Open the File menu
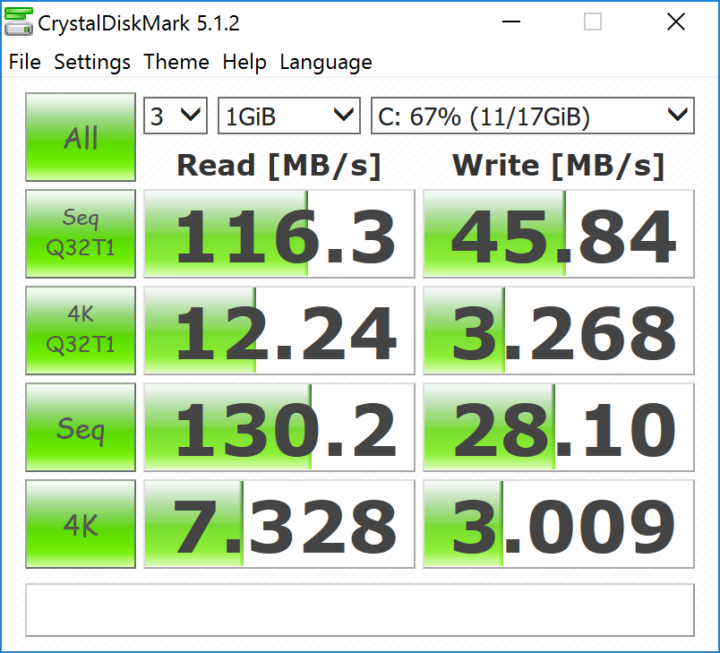Image resolution: width=720 pixels, height=653 pixels. click(x=25, y=62)
